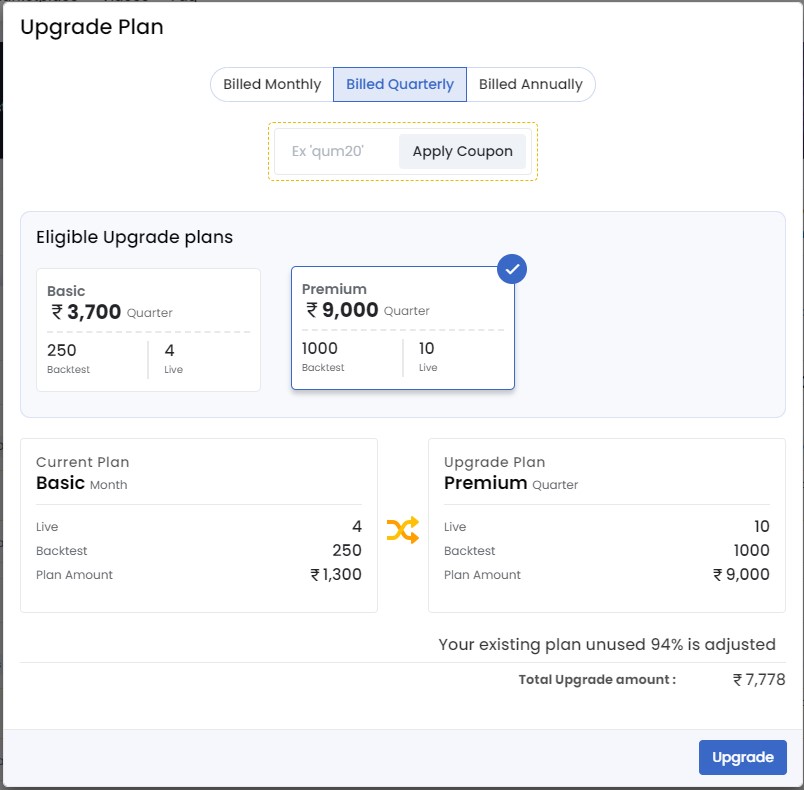Click the blue checkmark badge on Premium

pos(512,269)
